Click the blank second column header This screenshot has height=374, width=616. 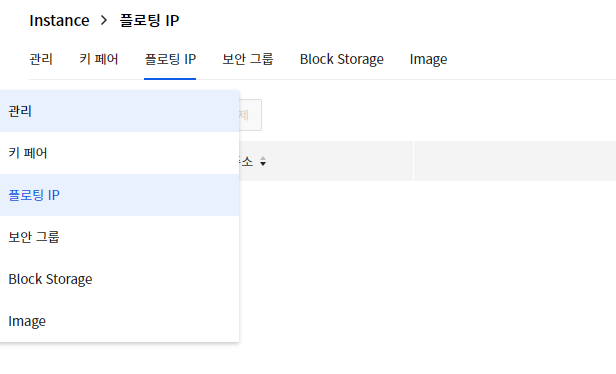pyautogui.click(x=515, y=161)
